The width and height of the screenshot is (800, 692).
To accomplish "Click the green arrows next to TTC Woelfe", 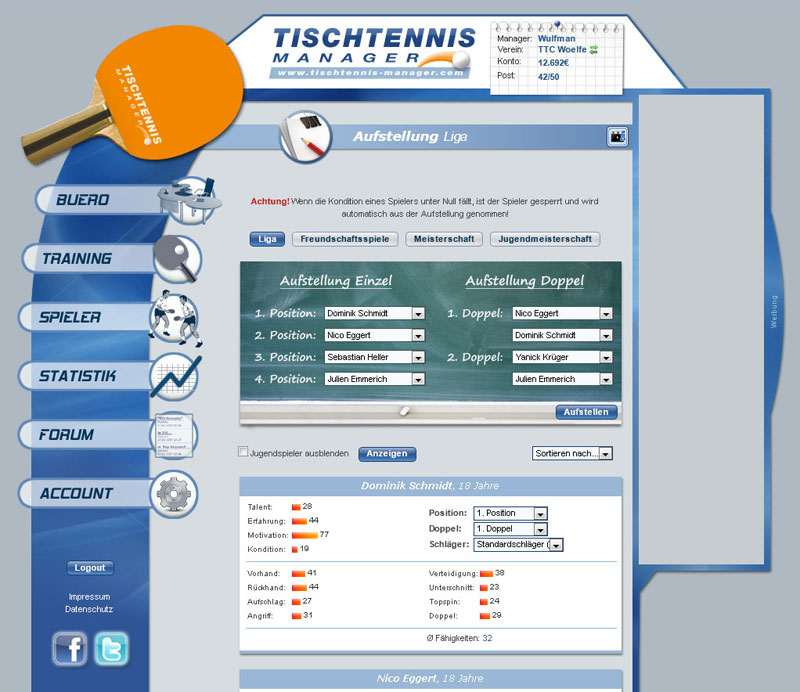I will tap(593, 50).
